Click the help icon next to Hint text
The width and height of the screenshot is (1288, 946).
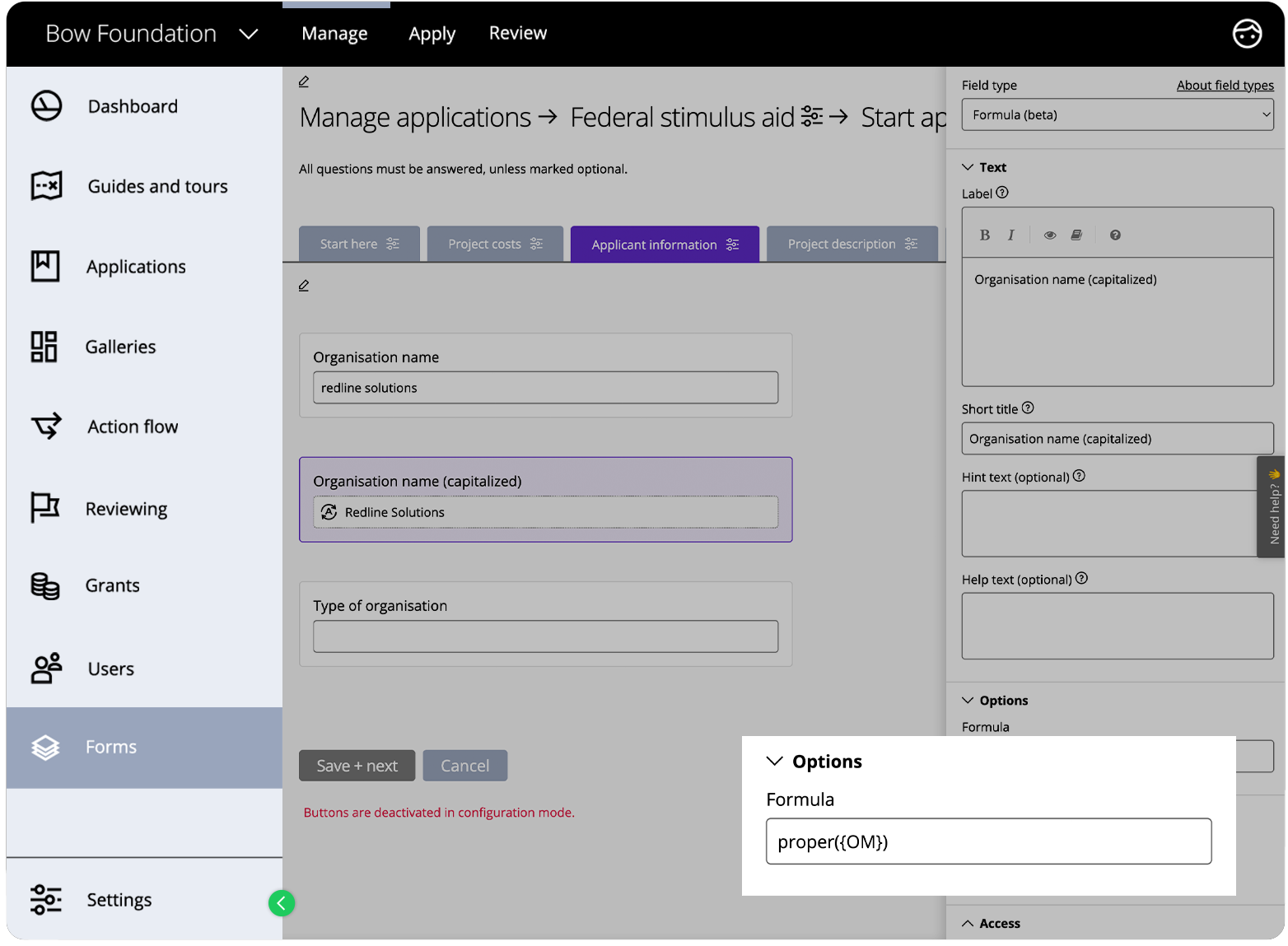[x=1079, y=476]
